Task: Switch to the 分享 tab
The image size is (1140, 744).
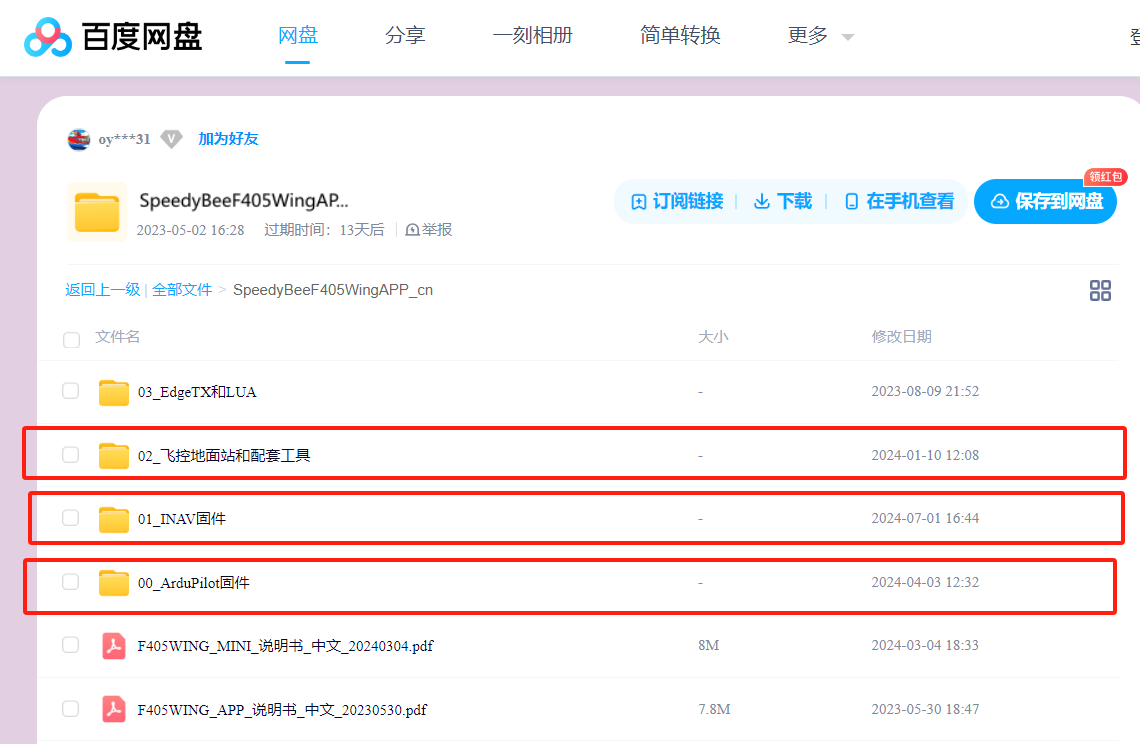Action: click(x=405, y=35)
